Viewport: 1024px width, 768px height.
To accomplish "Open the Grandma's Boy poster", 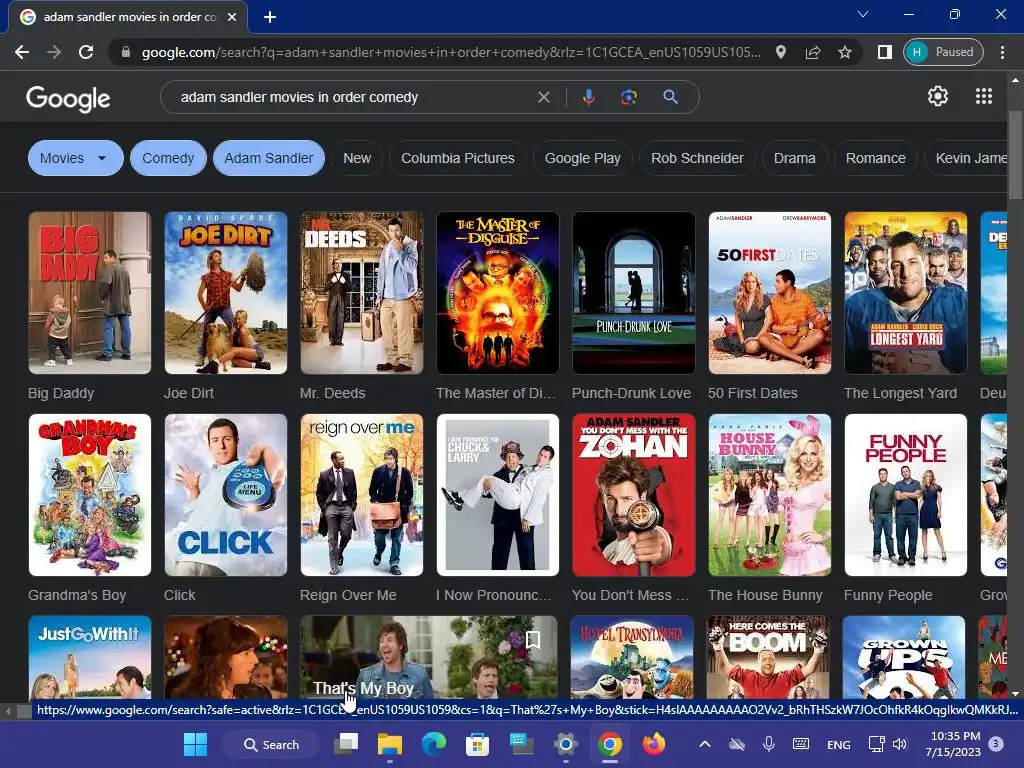I will click(89, 495).
